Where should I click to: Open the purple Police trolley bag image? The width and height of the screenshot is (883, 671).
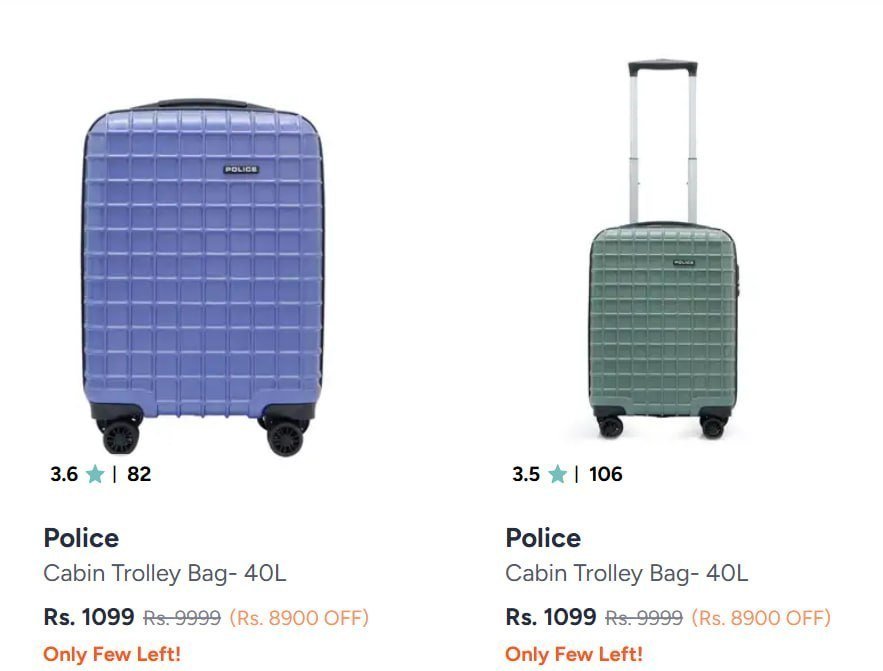[x=204, y=278]
